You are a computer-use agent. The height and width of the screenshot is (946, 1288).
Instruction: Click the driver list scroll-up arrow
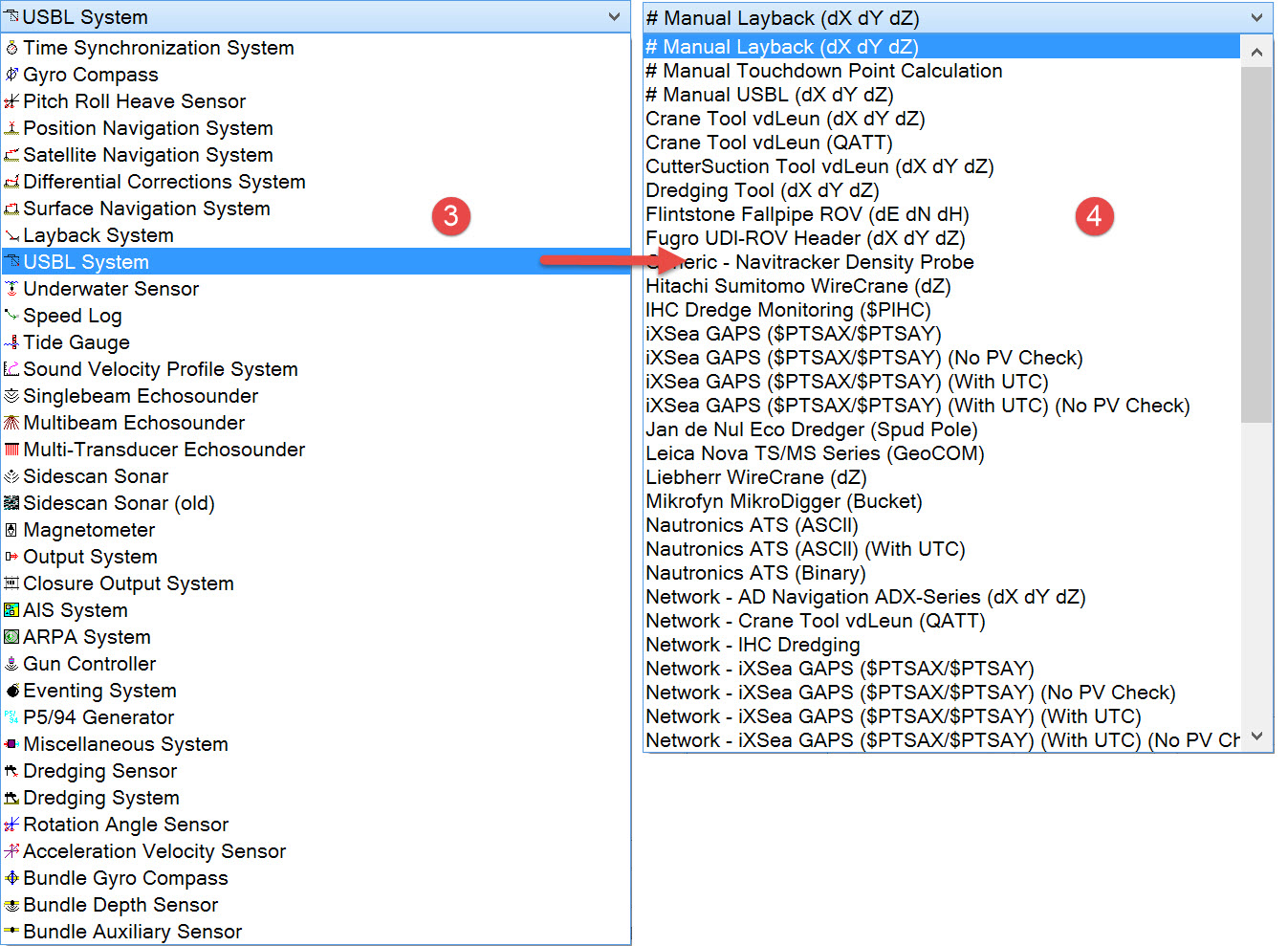(x=1256, y=52)
